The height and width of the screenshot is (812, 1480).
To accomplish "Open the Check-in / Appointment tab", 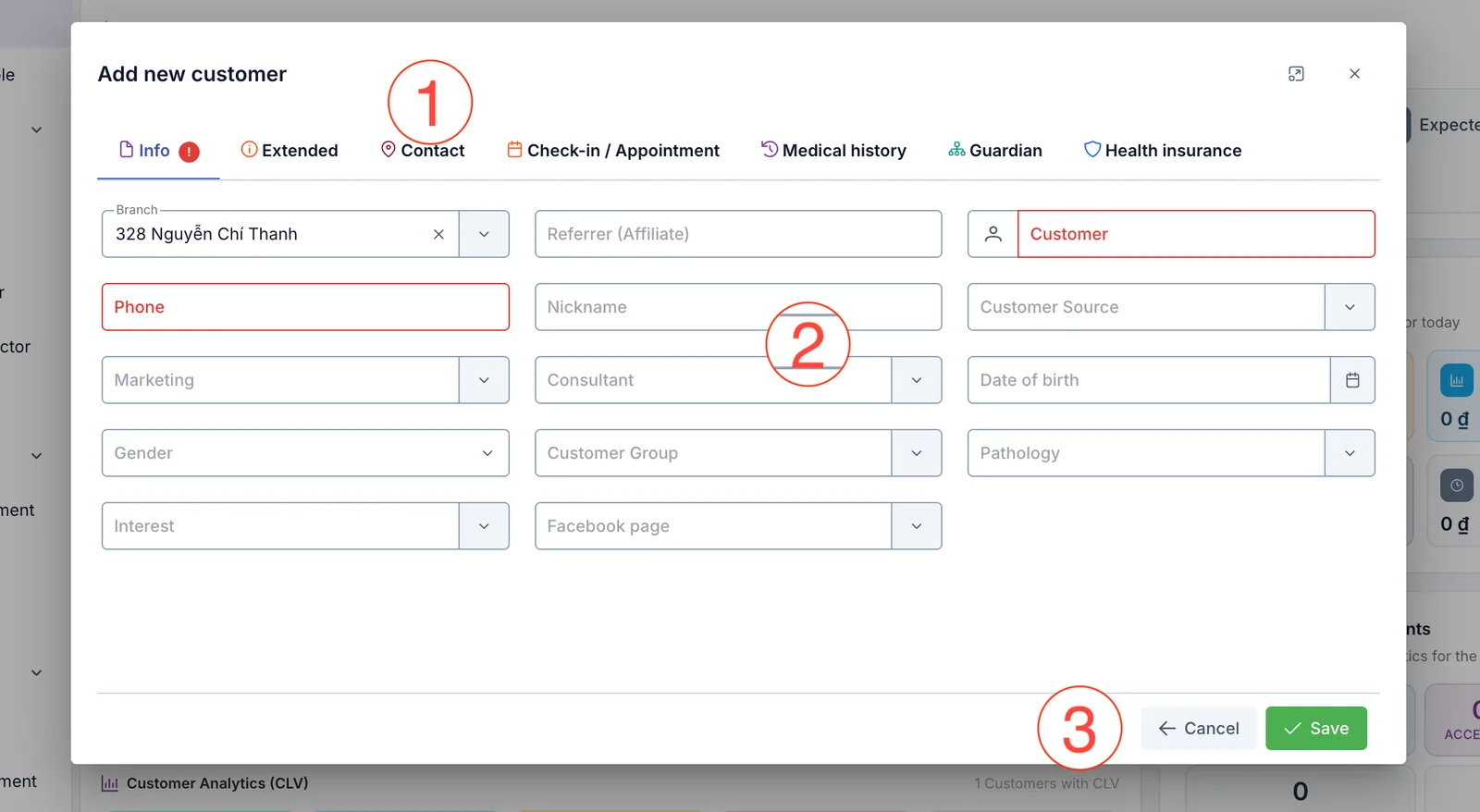I will [x=613, y=150].
